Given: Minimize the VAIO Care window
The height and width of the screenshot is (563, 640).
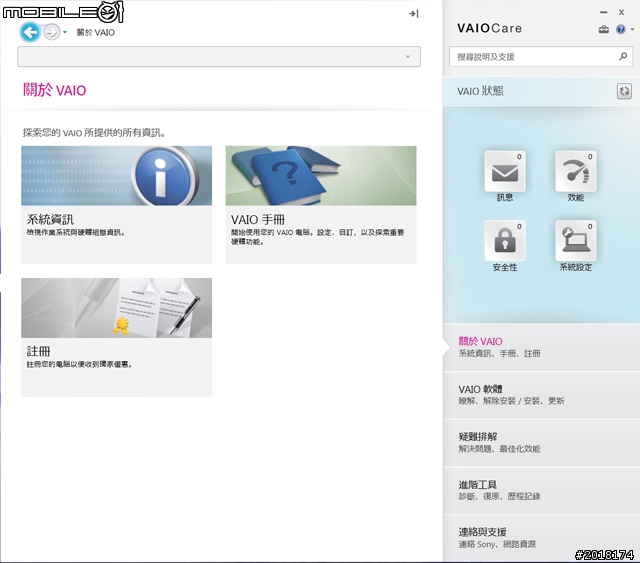Looking at the screenshot, I should (x=604, y=13).
